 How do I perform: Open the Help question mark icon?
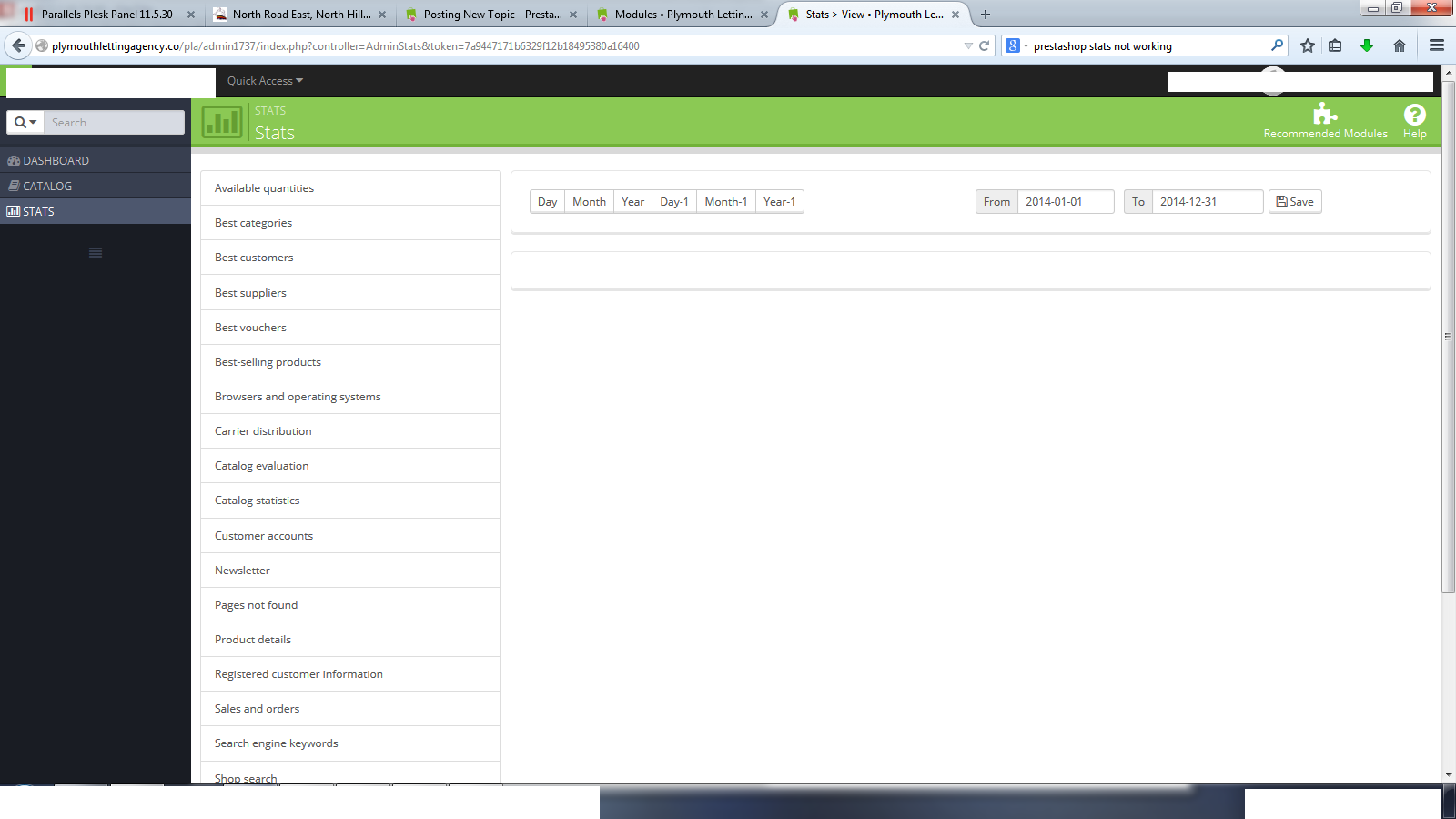(x=1414, y=121)
